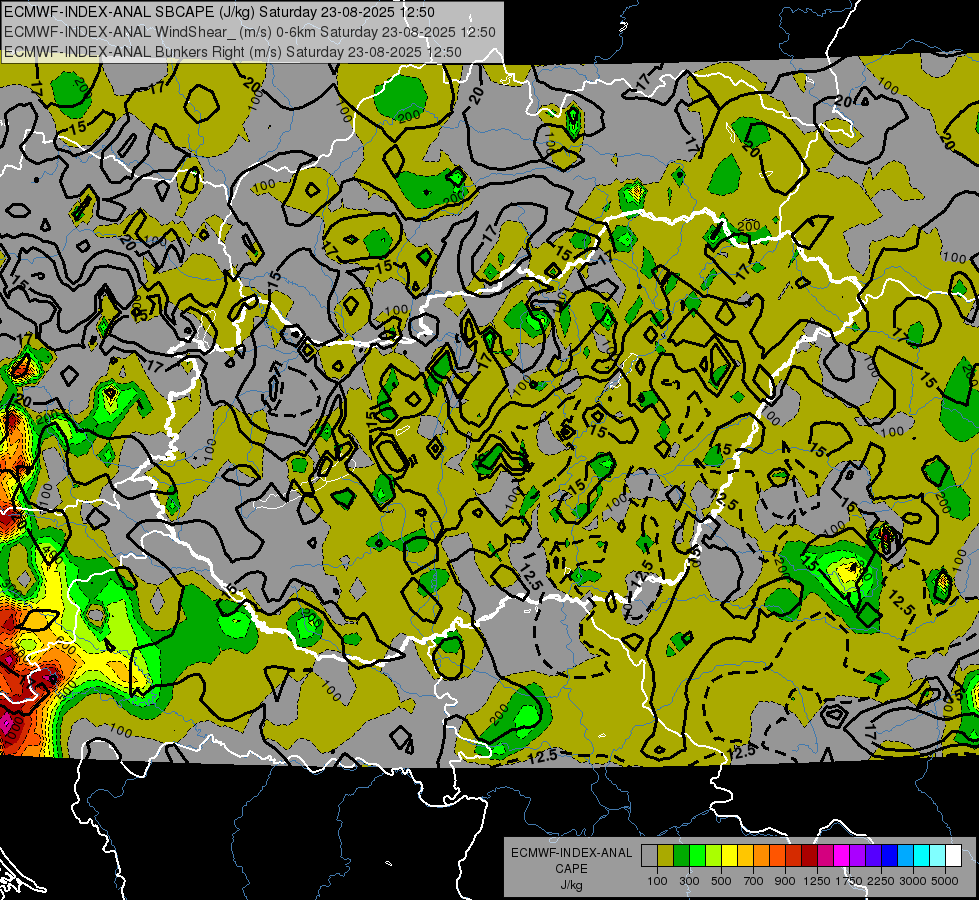Click the white legend swatch

(953, 856)
